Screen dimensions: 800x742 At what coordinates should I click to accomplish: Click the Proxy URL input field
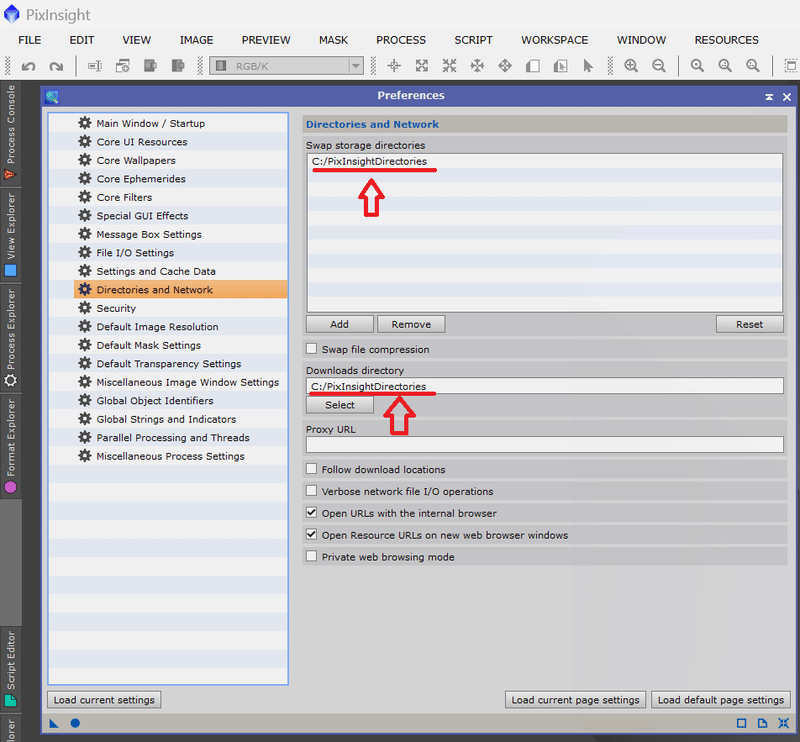(544, 444)
